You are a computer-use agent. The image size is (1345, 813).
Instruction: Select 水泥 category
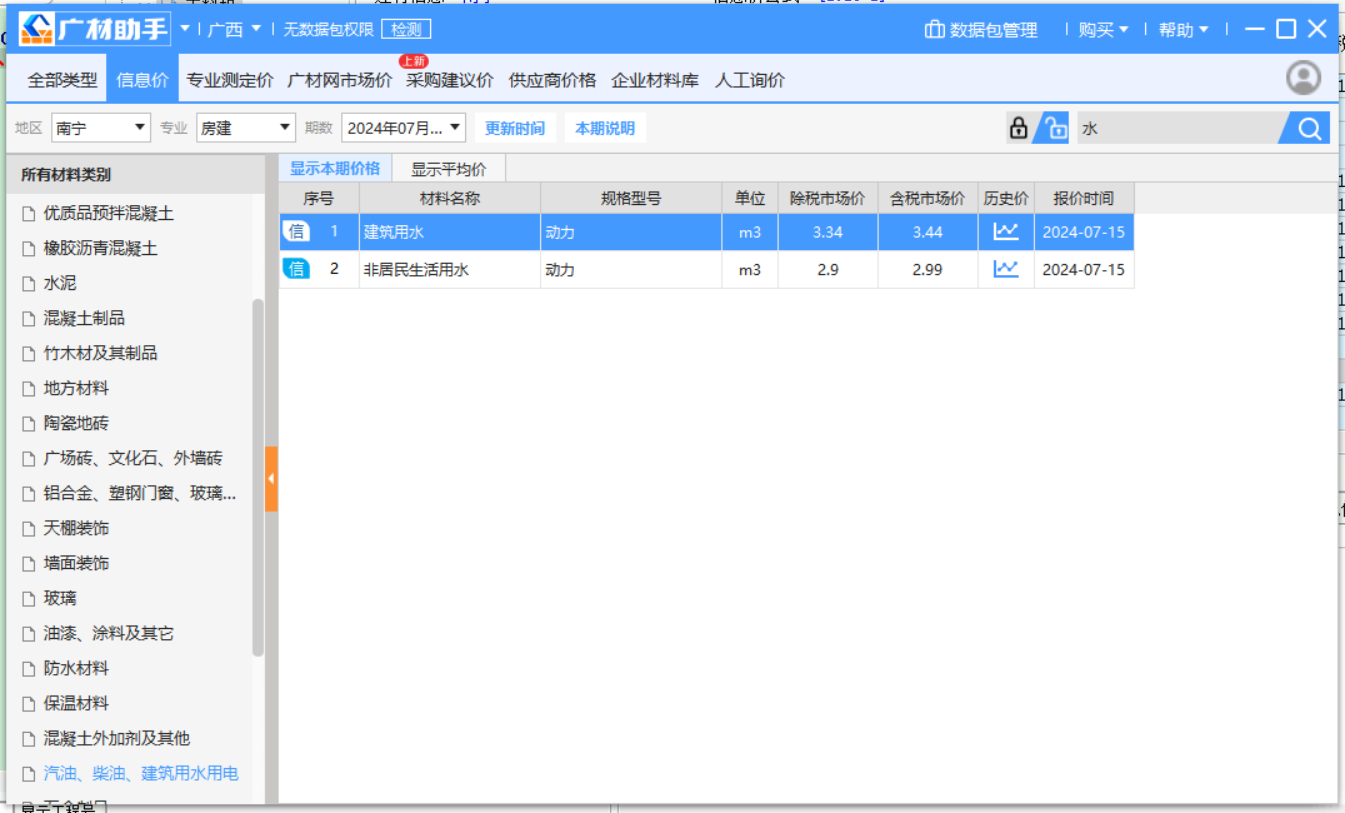point(60,283)
